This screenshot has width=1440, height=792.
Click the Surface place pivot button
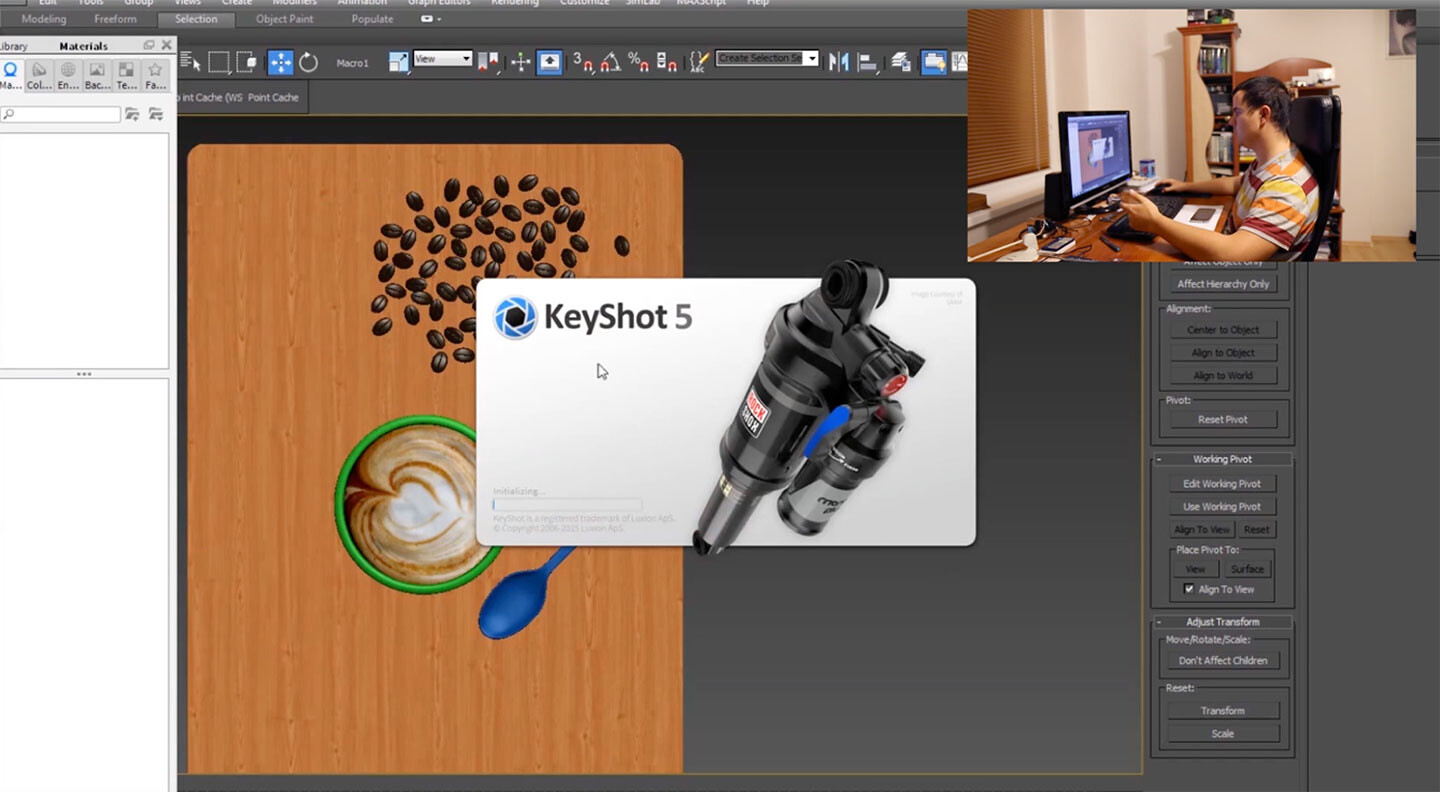point(1247,569)
